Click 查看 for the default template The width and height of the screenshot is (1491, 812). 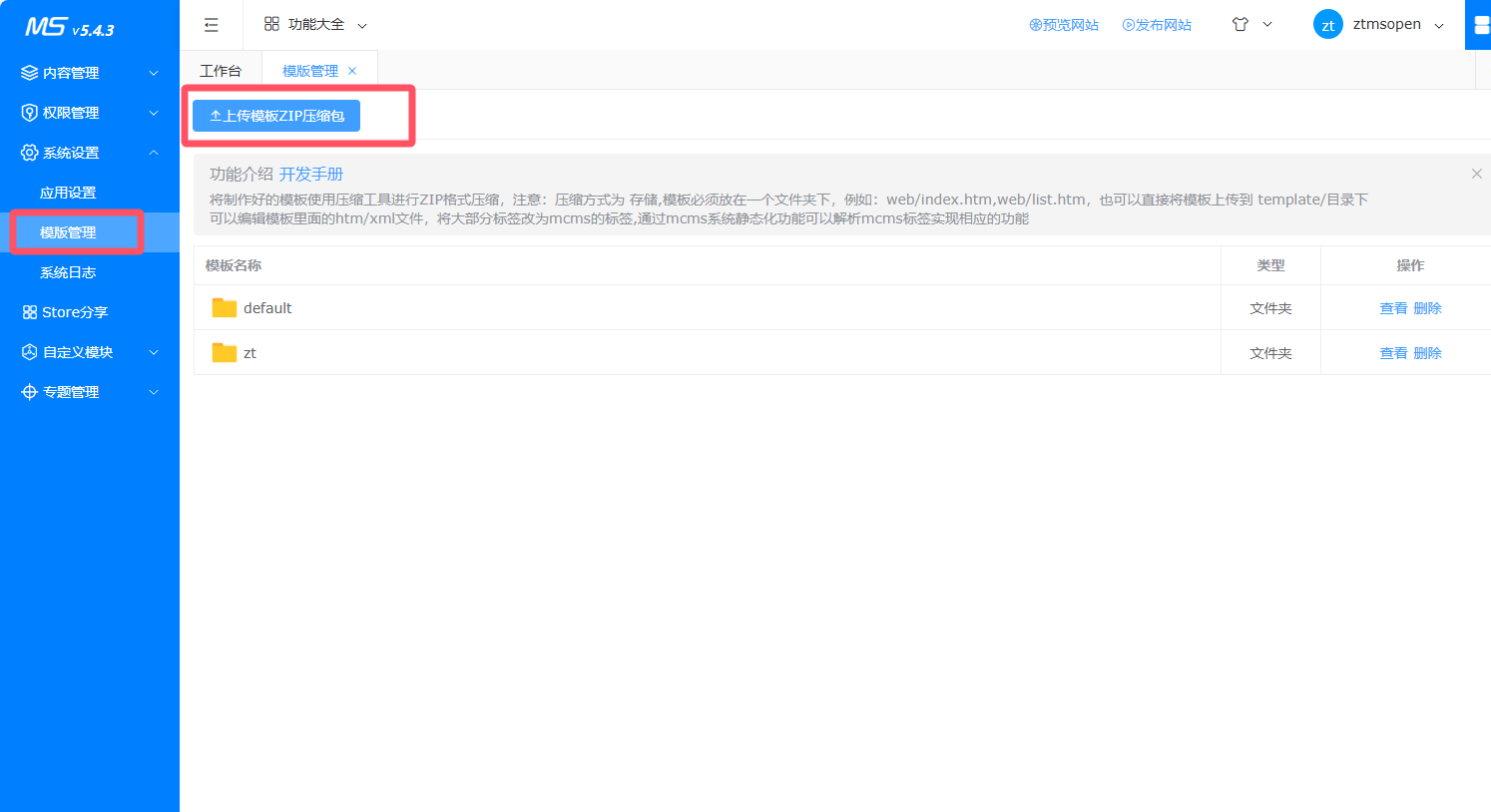1393,308
